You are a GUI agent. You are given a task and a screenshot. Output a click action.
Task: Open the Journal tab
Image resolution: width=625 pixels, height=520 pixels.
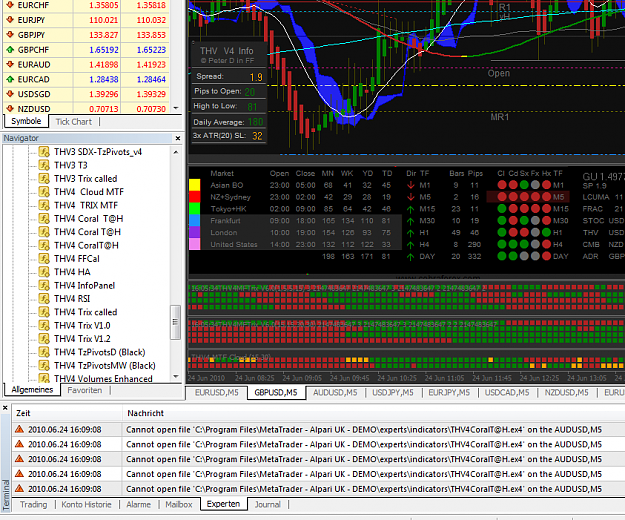[x=267, y=504]
